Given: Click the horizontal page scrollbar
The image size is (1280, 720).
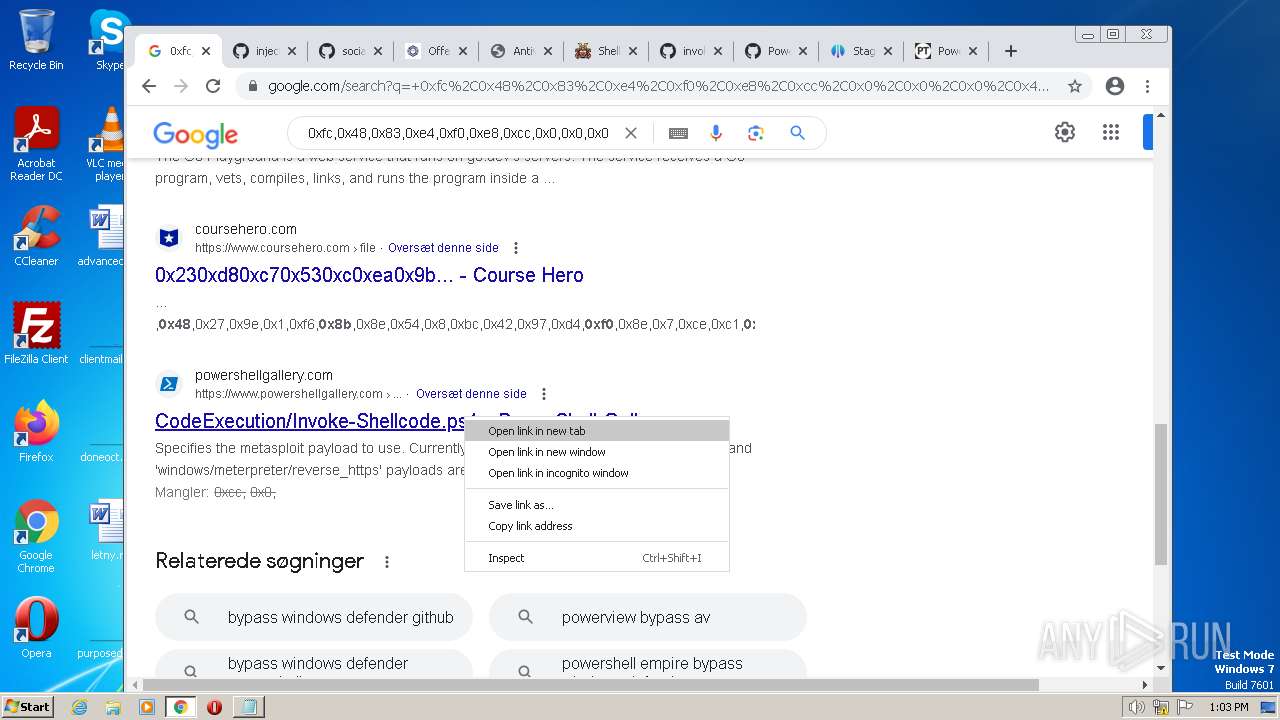Looking at the screenshot, I should pos(590,685).
